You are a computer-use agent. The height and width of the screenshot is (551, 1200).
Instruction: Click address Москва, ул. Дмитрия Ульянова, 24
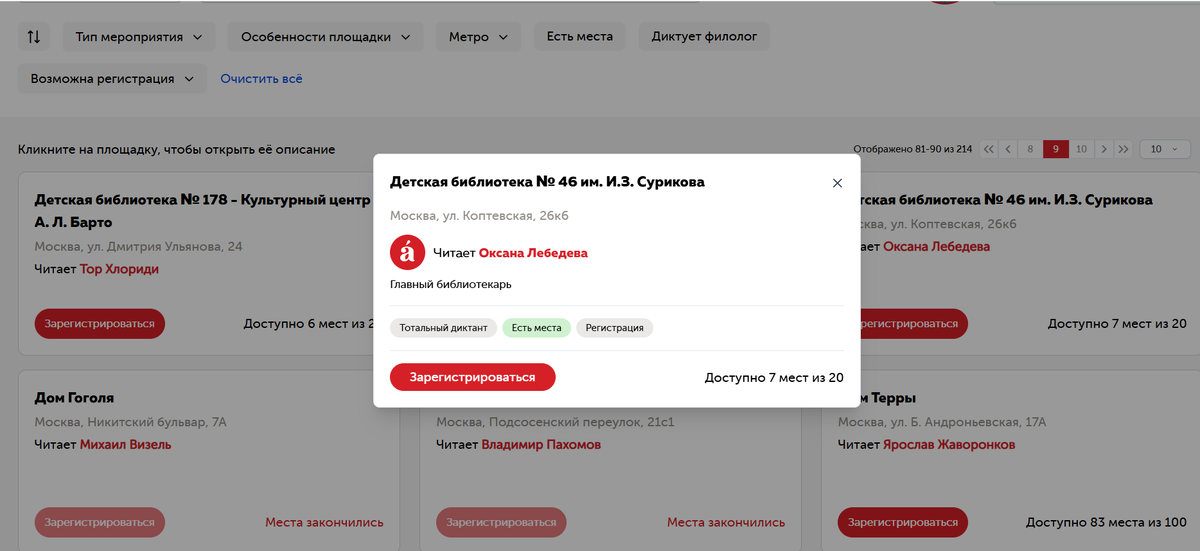tap(138, 246)
